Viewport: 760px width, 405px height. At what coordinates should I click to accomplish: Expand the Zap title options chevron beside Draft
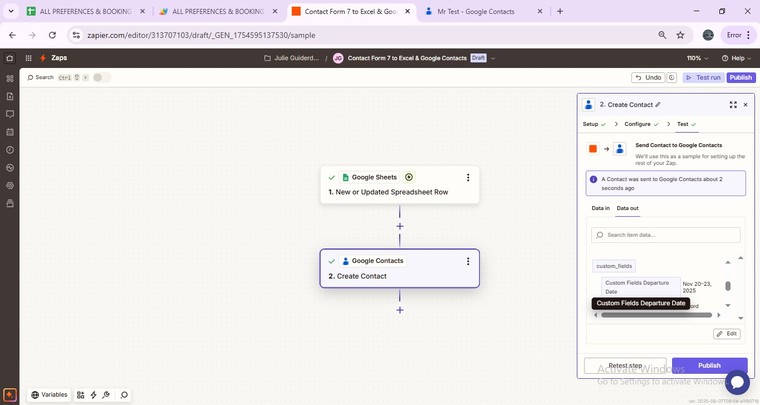tap(493, 58)
